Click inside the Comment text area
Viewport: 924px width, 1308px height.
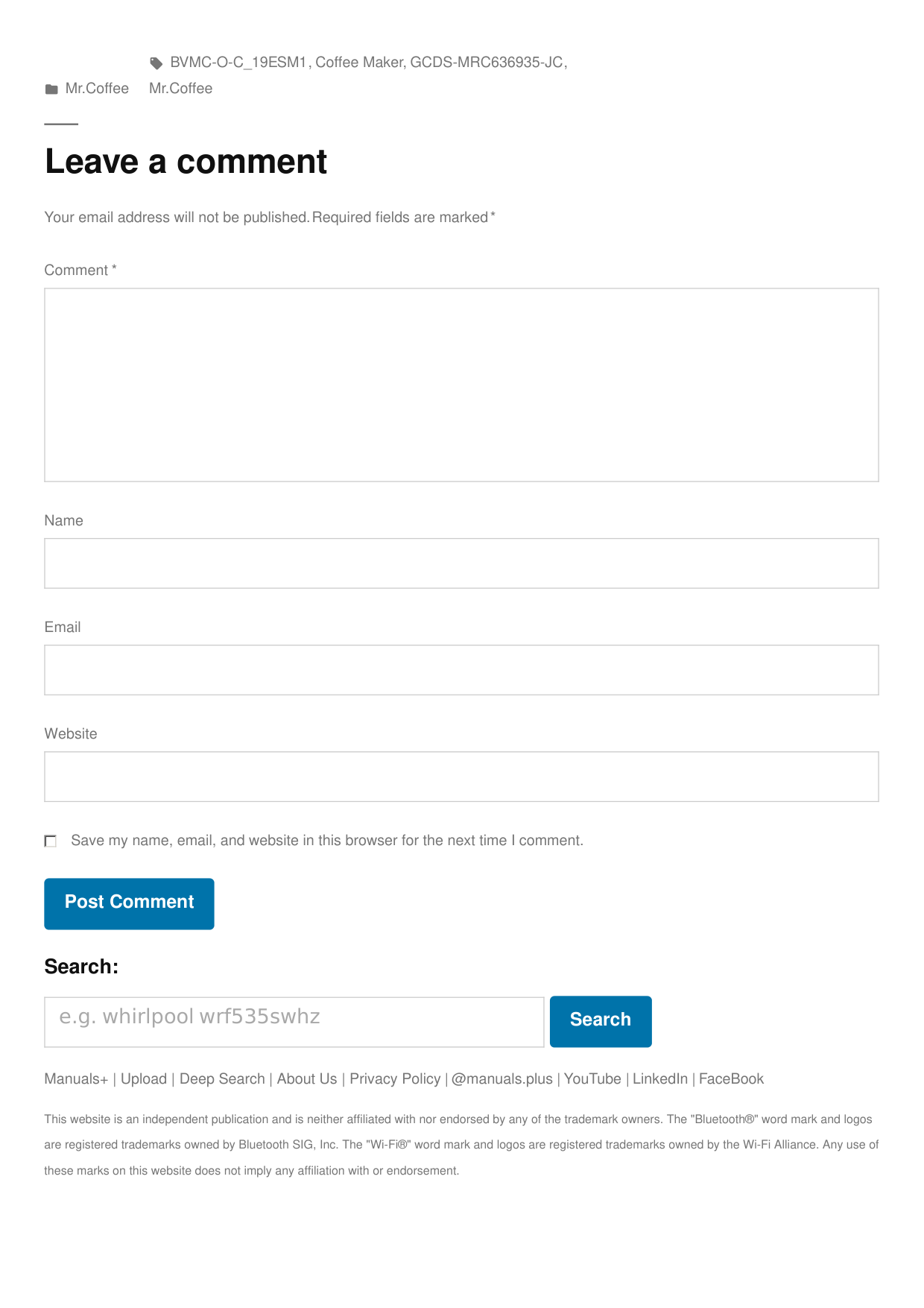pos(461,385)
